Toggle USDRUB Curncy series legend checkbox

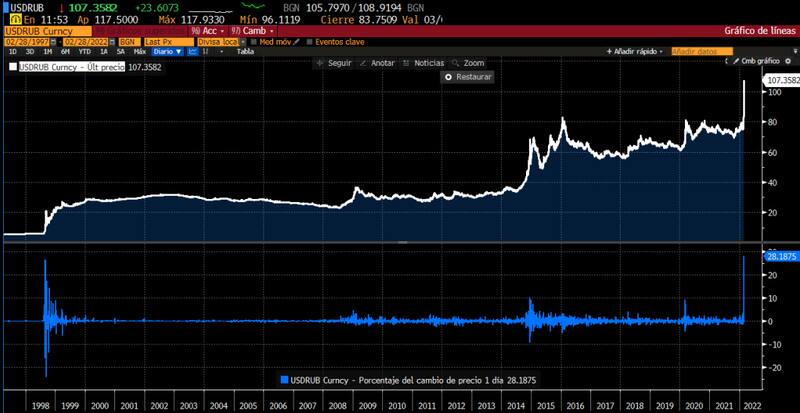12,66
